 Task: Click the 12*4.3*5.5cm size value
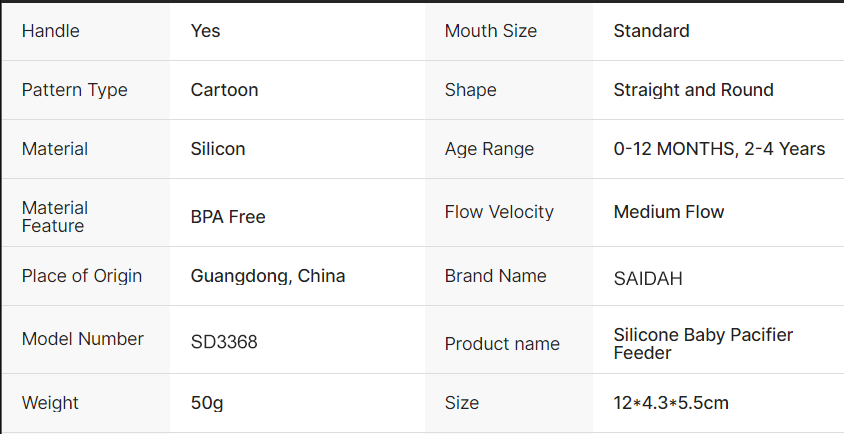(670, 404)
